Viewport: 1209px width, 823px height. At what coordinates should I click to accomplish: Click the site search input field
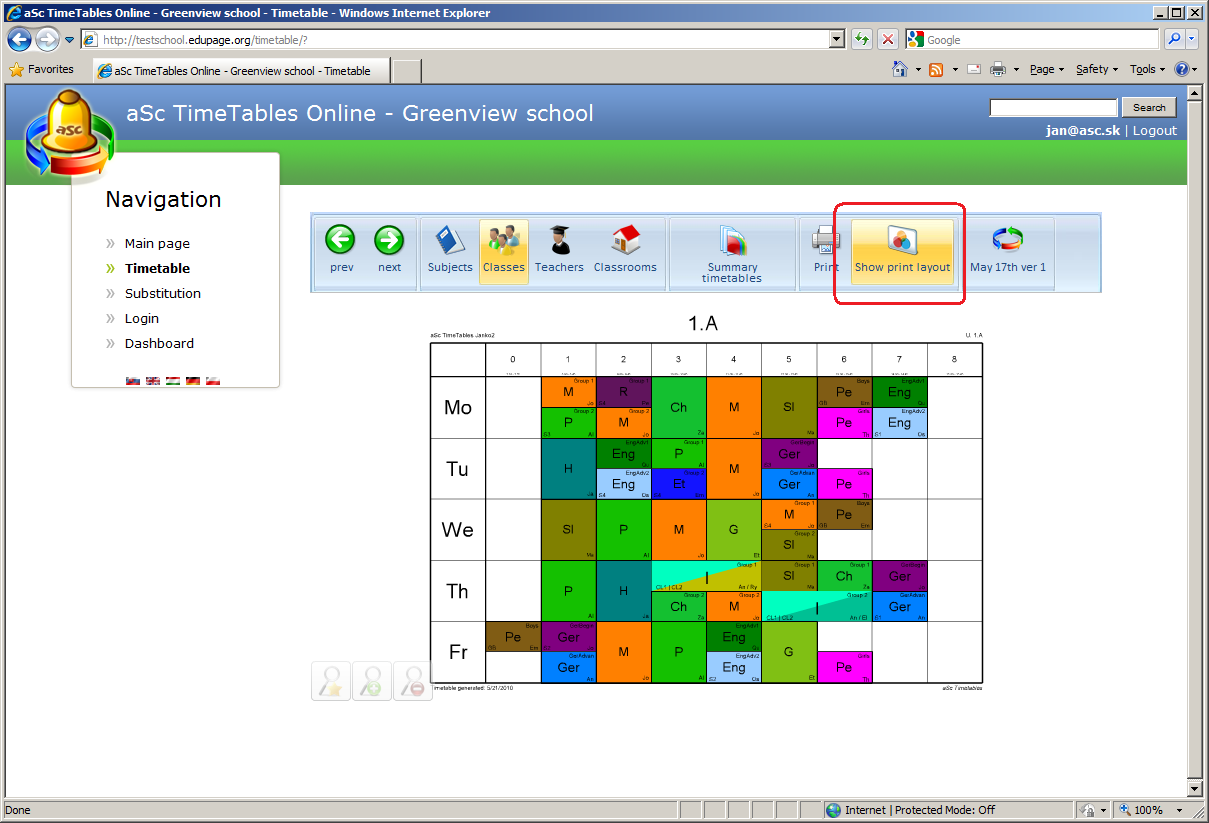[x=1053, y=108]
